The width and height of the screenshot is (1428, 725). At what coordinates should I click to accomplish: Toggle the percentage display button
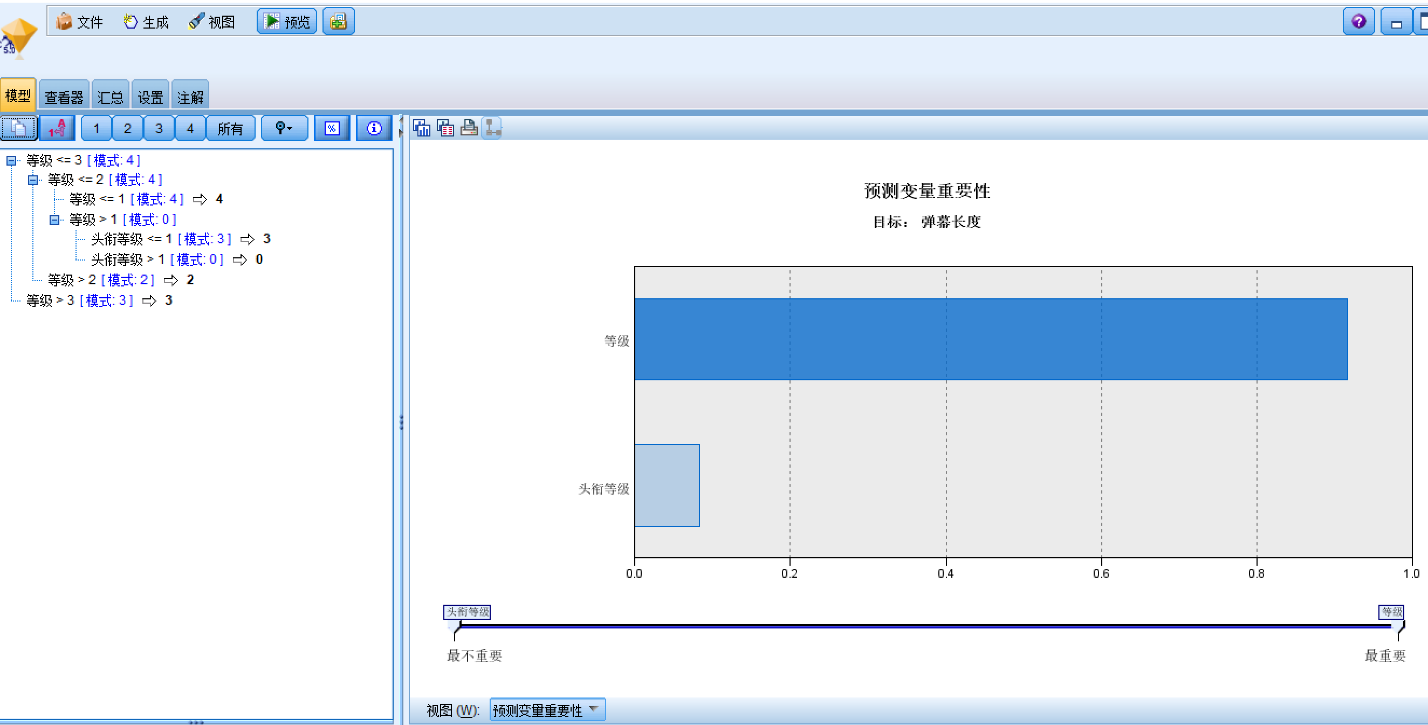click(x=332, y=128)
